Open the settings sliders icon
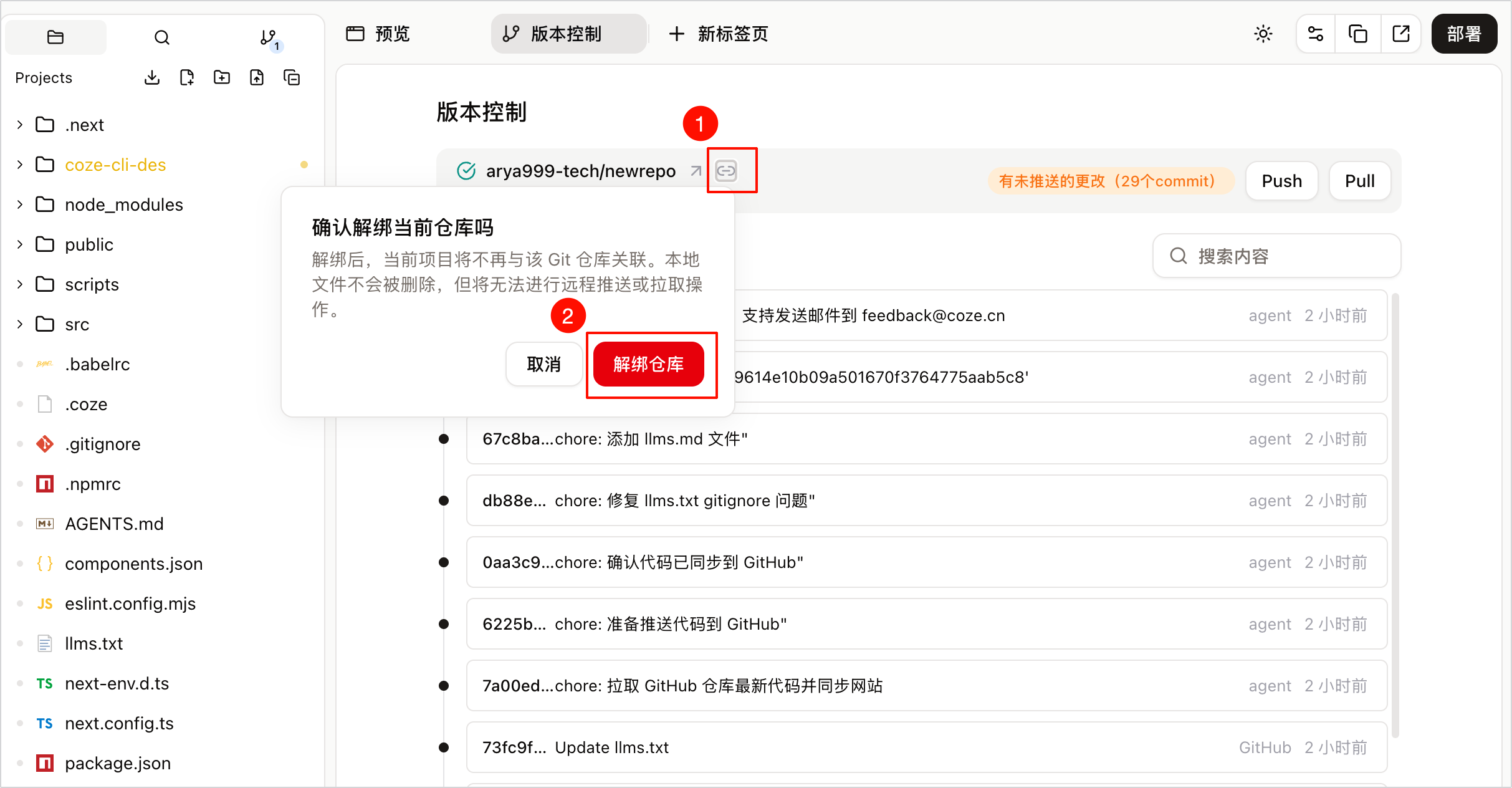Image resolution: width=1512 pixels, height=788 pixels. pos(1316,34)
